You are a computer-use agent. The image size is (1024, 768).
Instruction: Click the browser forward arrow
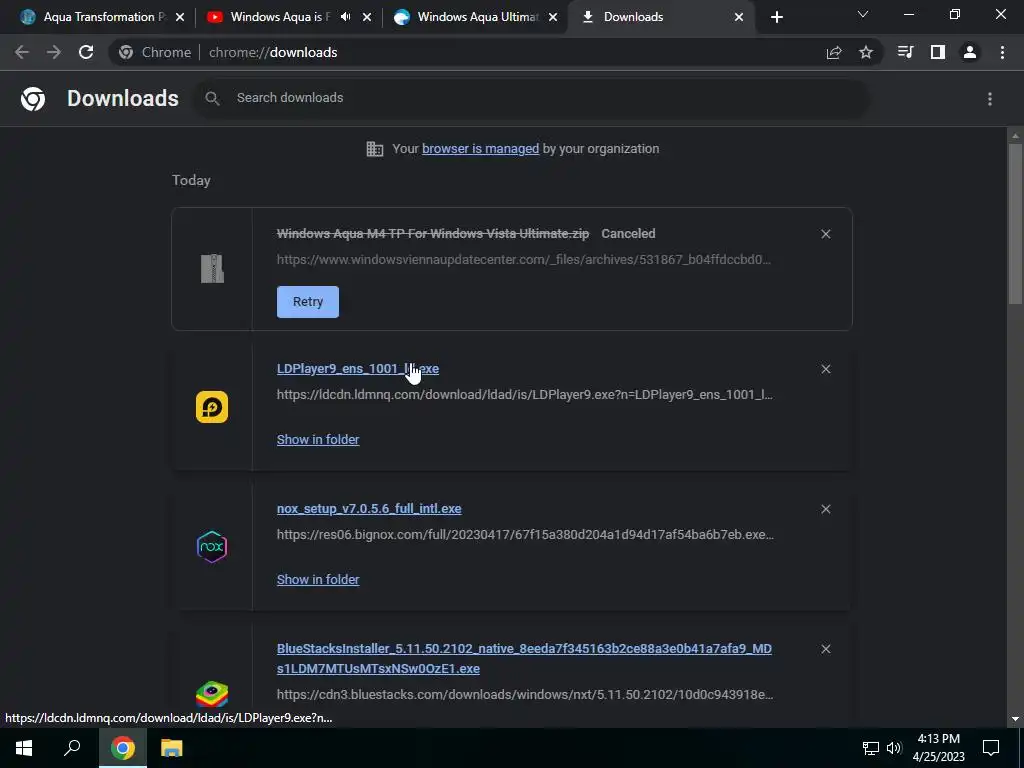[54, 52]
